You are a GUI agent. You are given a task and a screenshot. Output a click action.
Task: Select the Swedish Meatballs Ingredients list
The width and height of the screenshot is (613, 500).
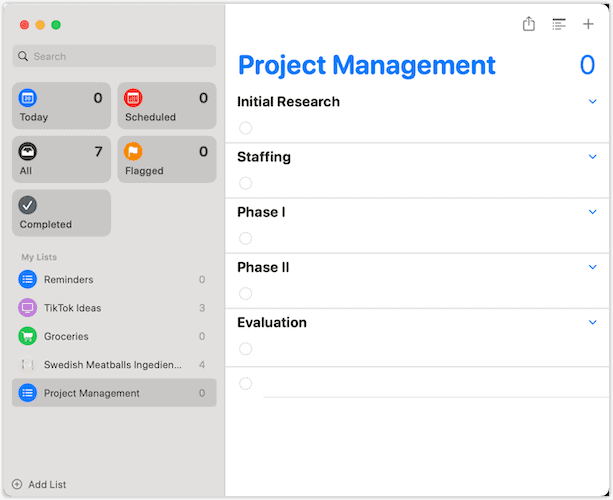113,365
